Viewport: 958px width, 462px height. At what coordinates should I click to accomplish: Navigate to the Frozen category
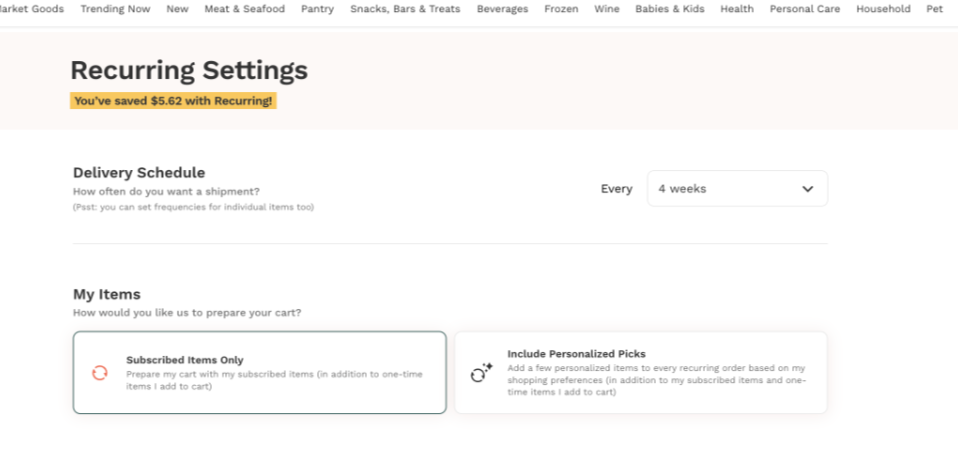tap(561, 9)
